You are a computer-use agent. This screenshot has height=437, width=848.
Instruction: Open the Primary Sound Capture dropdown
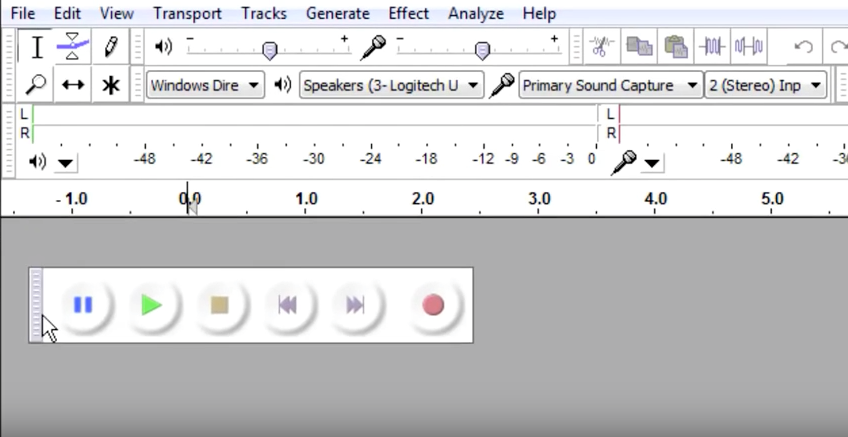(611, 85)
